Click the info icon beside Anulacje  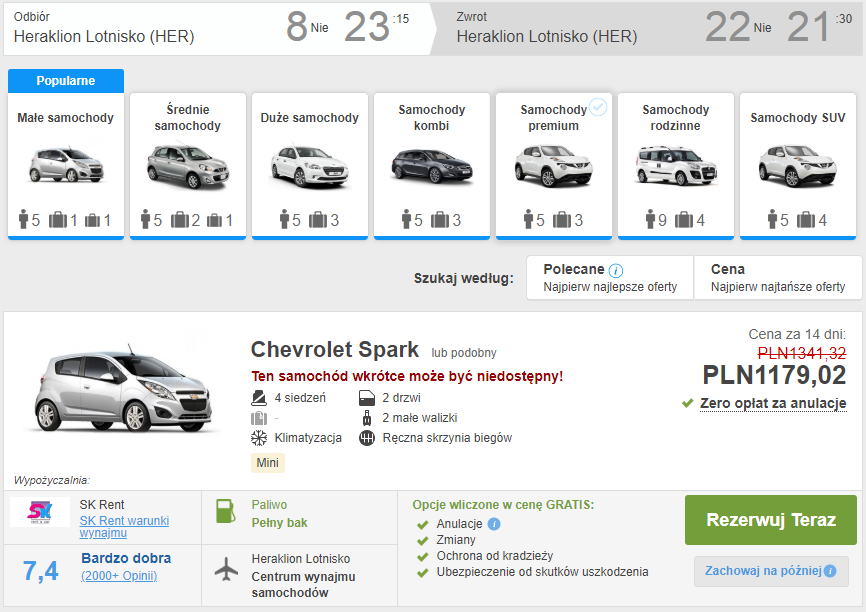pyautogui.click(x=494, y=524)
